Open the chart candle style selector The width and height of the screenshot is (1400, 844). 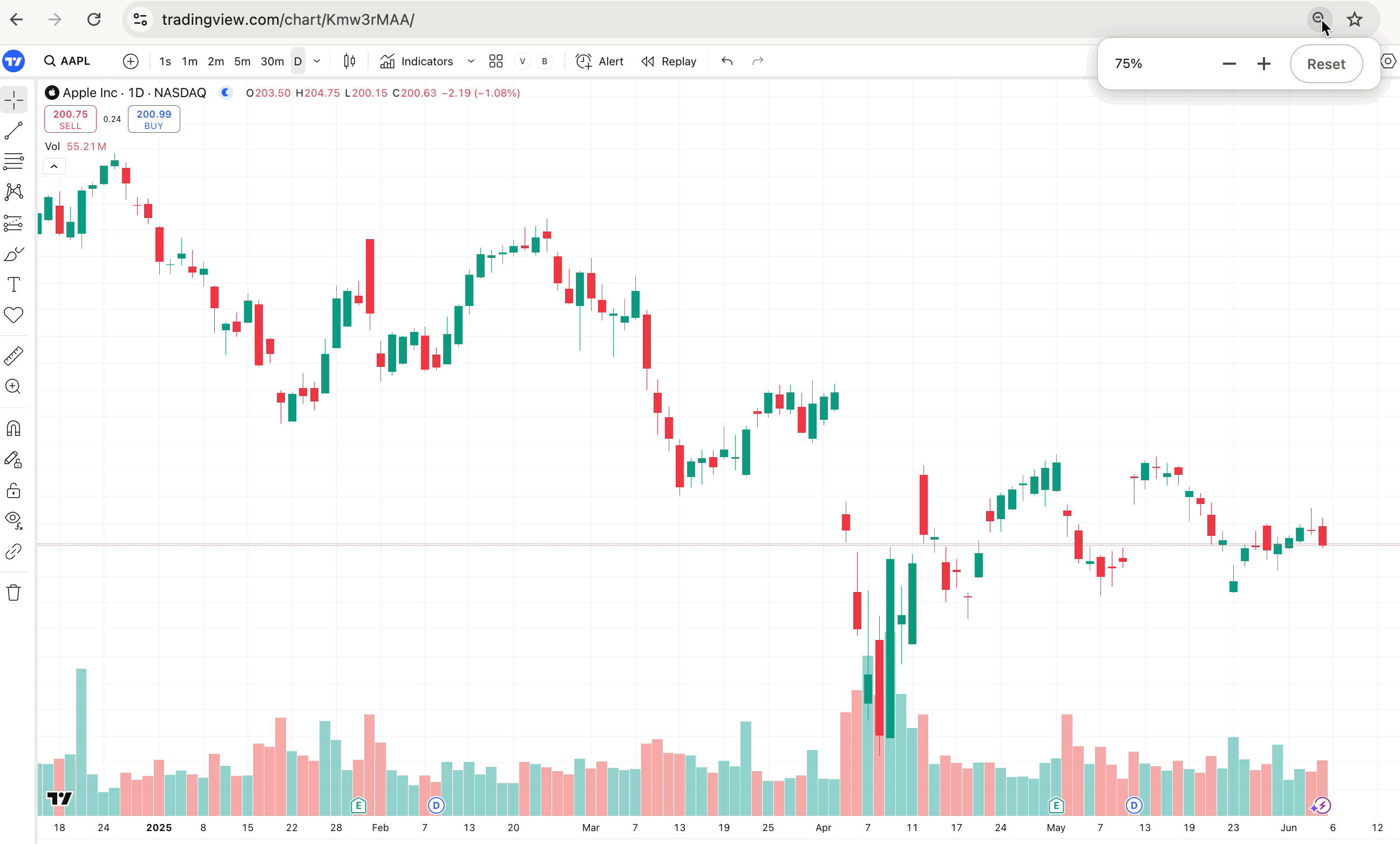(x=349, y=62)
